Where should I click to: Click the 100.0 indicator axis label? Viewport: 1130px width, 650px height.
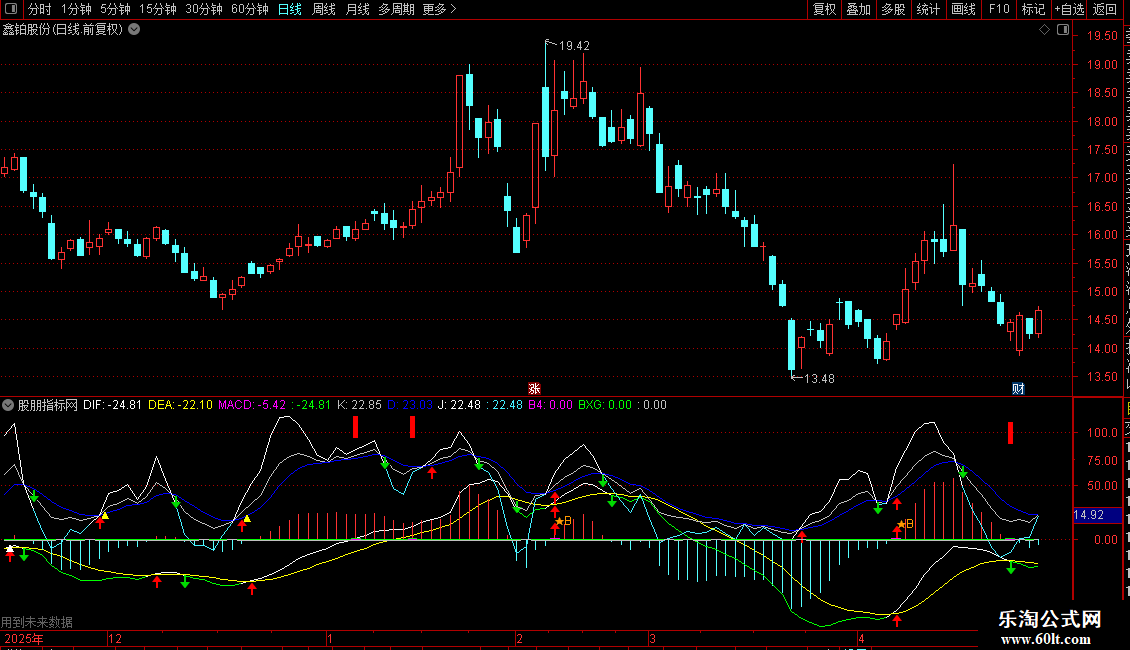(x=1103, y=433)
